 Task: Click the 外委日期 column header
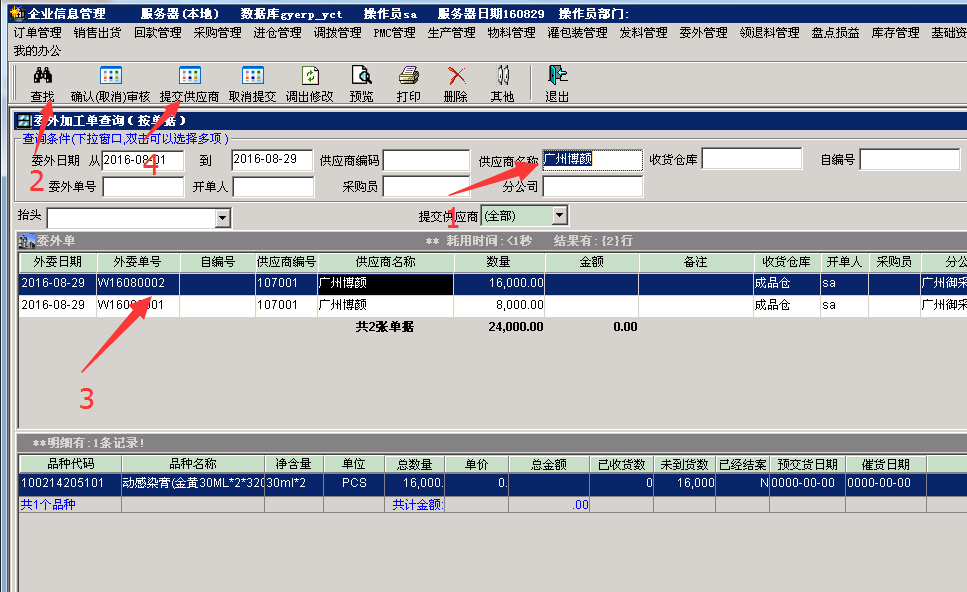click(x=56, y=262)
